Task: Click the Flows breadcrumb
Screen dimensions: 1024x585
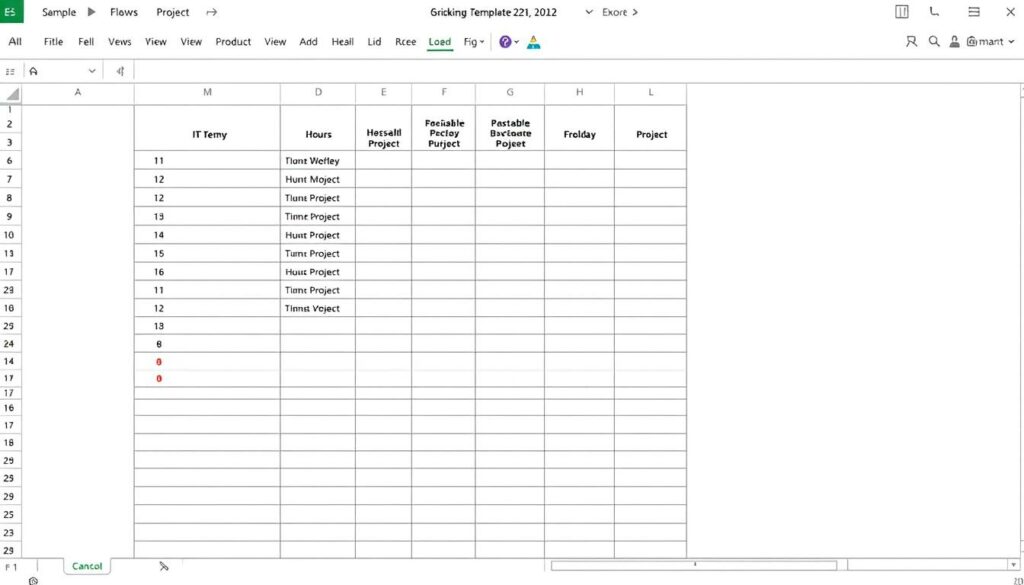Action: 123,12
